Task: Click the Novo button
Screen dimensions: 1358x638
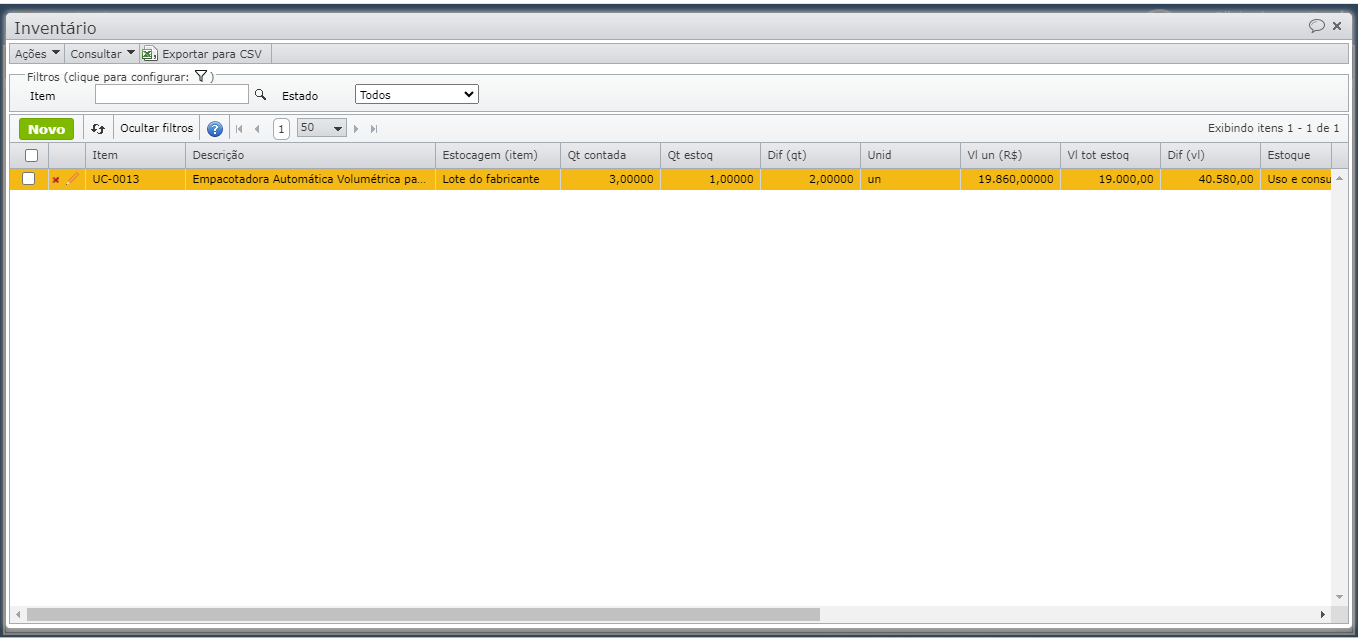Action: 46,129
